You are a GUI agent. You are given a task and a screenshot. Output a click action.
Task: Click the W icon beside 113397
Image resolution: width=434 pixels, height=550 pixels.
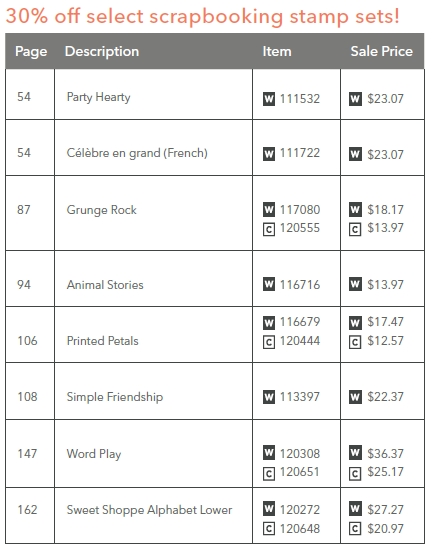pos(269,397)
